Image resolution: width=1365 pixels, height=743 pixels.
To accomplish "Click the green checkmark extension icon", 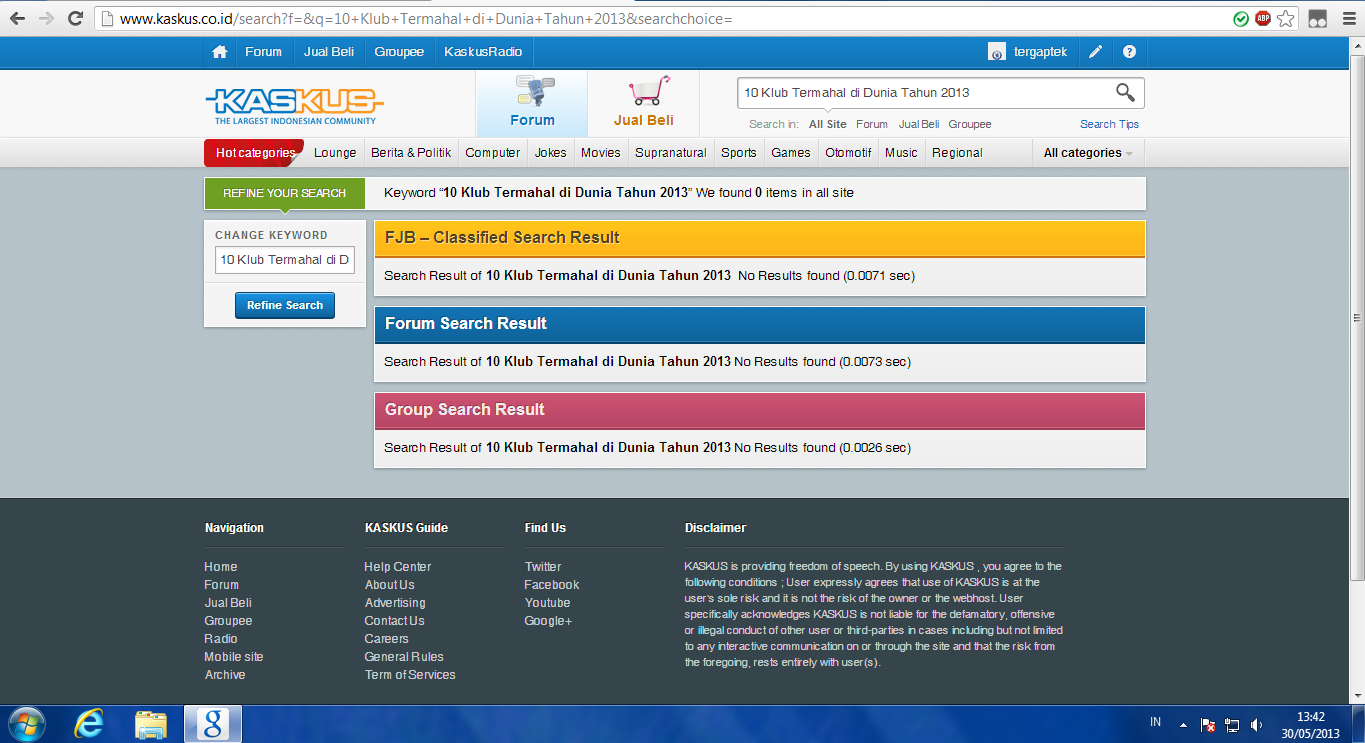I will [1241, 18].
